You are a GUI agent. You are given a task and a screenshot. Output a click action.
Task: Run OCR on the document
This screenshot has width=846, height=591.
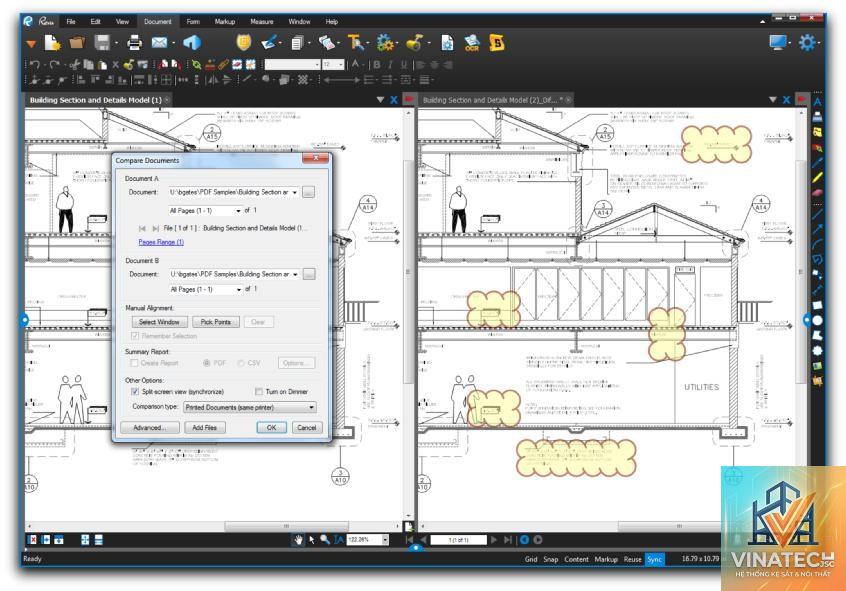click(472, 43)
